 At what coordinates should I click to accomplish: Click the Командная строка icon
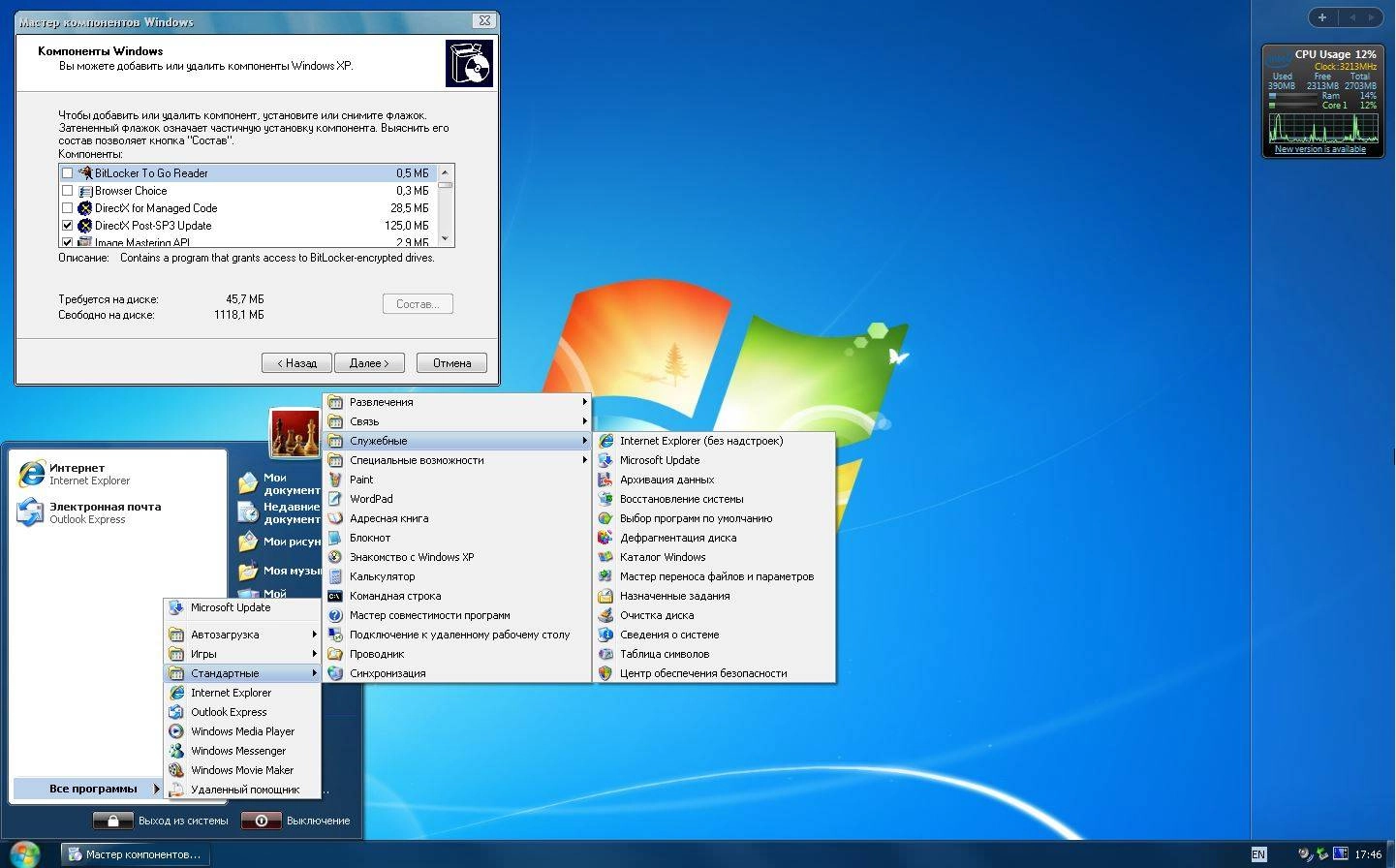[335, 596]
